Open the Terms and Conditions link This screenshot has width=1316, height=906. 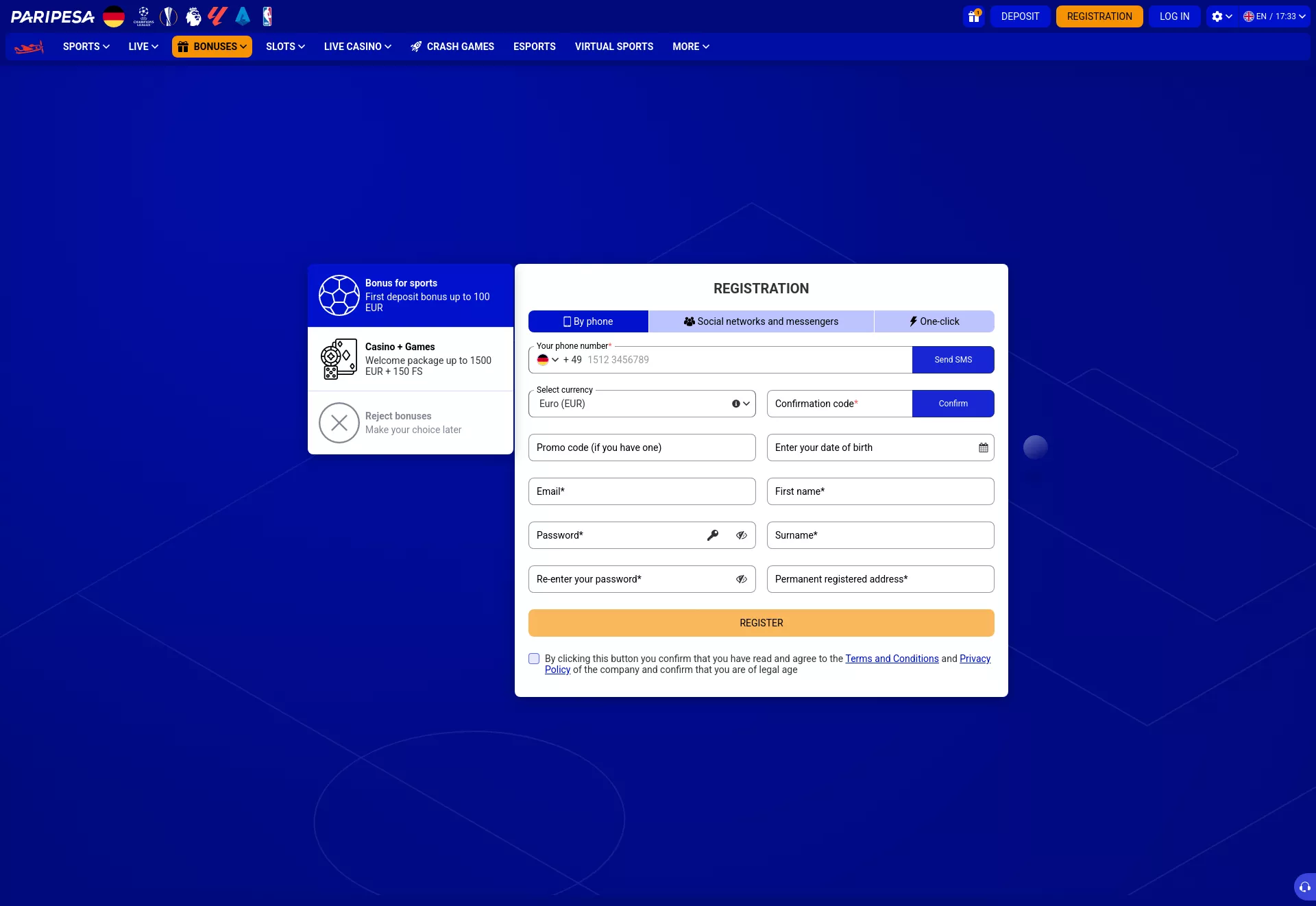point(892,659)
